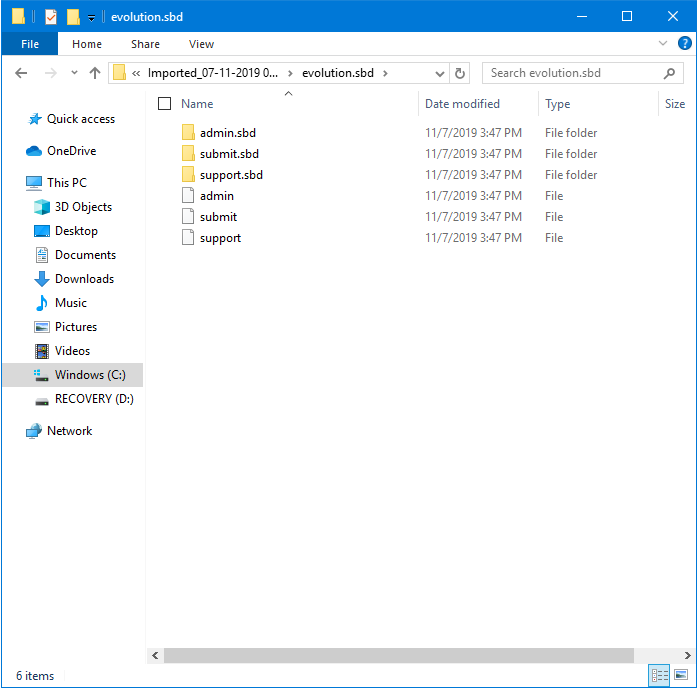Click the New folder icon in title bar
Viewport: 698px width, 689px height.
(73, 17)
